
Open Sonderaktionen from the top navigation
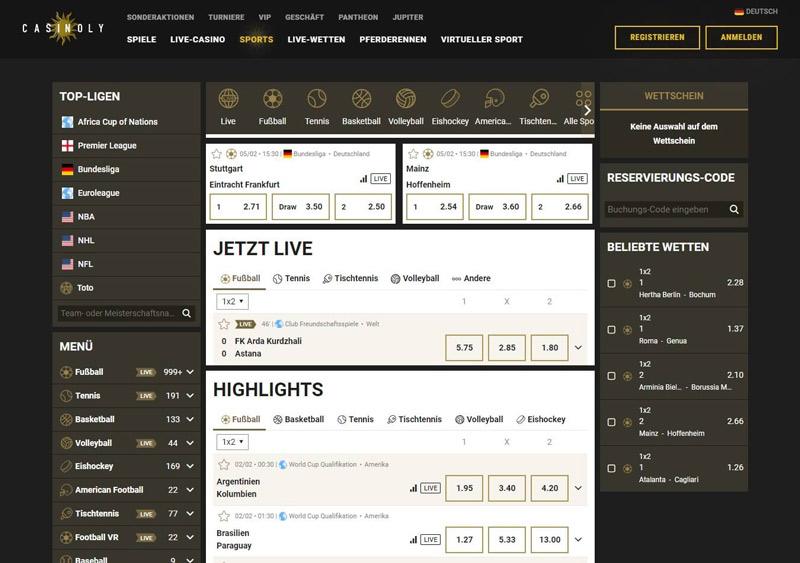point(160,17)
